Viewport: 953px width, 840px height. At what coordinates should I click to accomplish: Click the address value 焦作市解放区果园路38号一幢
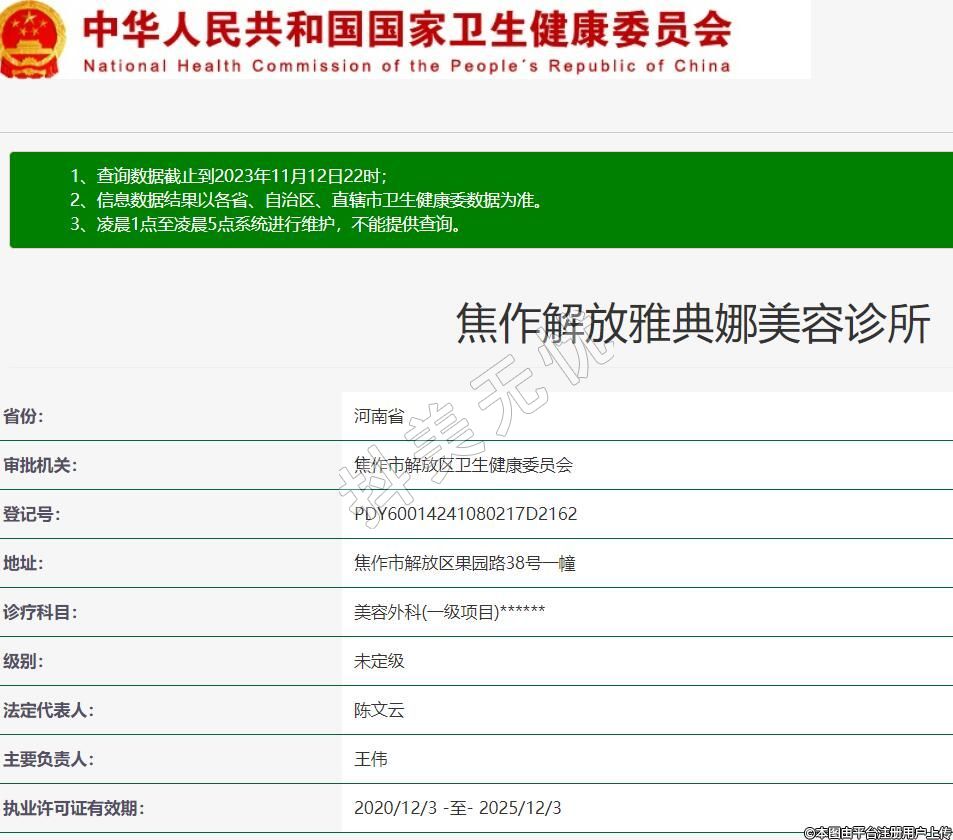[x=464, y=563]
